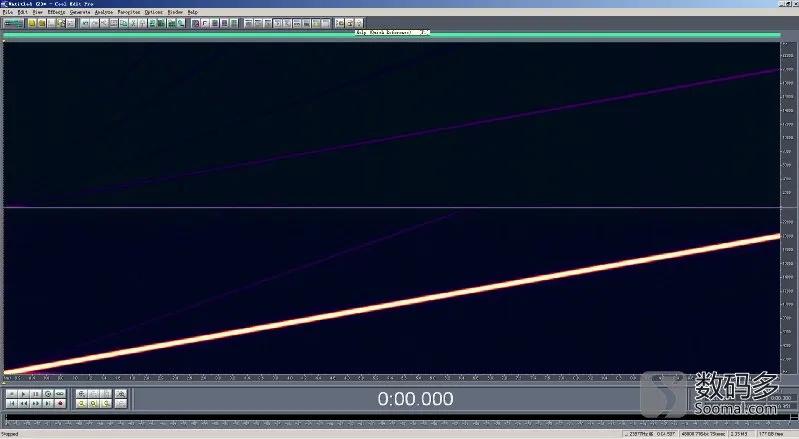
Task: Click the Fast Forward transport button
Action: pyautogui.click(x=36, y=403)
